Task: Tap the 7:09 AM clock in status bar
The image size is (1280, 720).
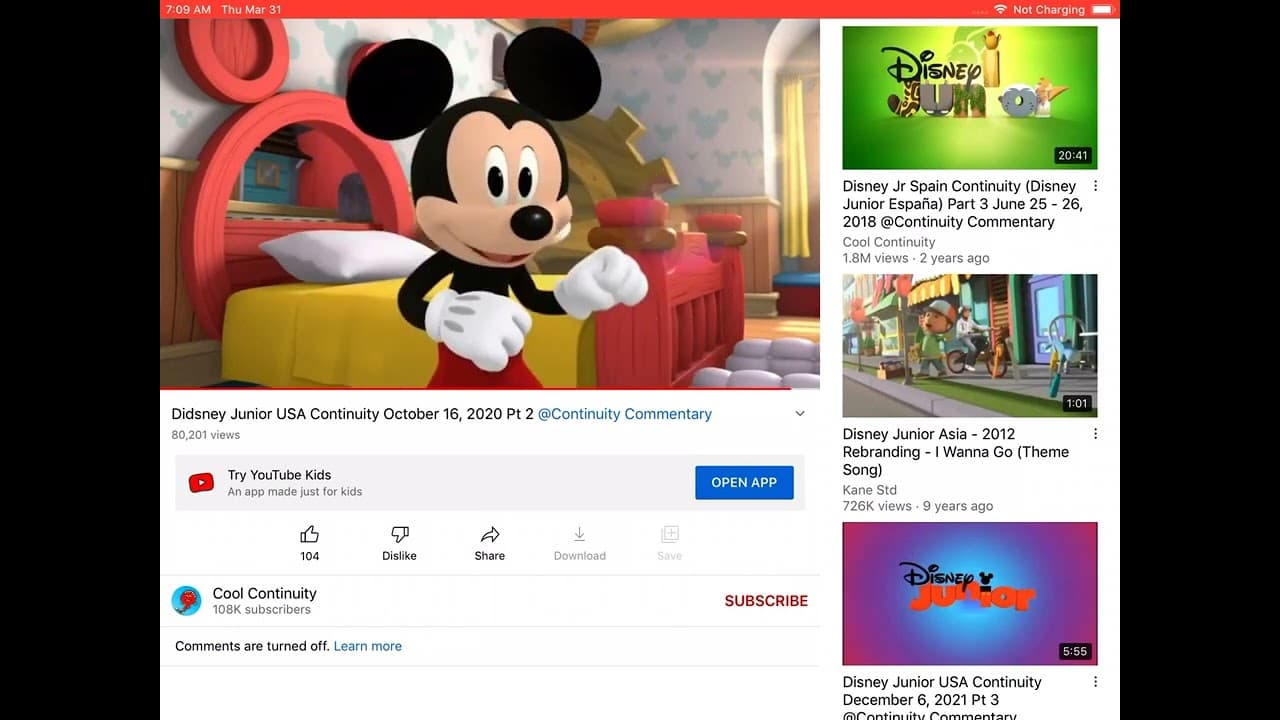Action: pos(188,9)
